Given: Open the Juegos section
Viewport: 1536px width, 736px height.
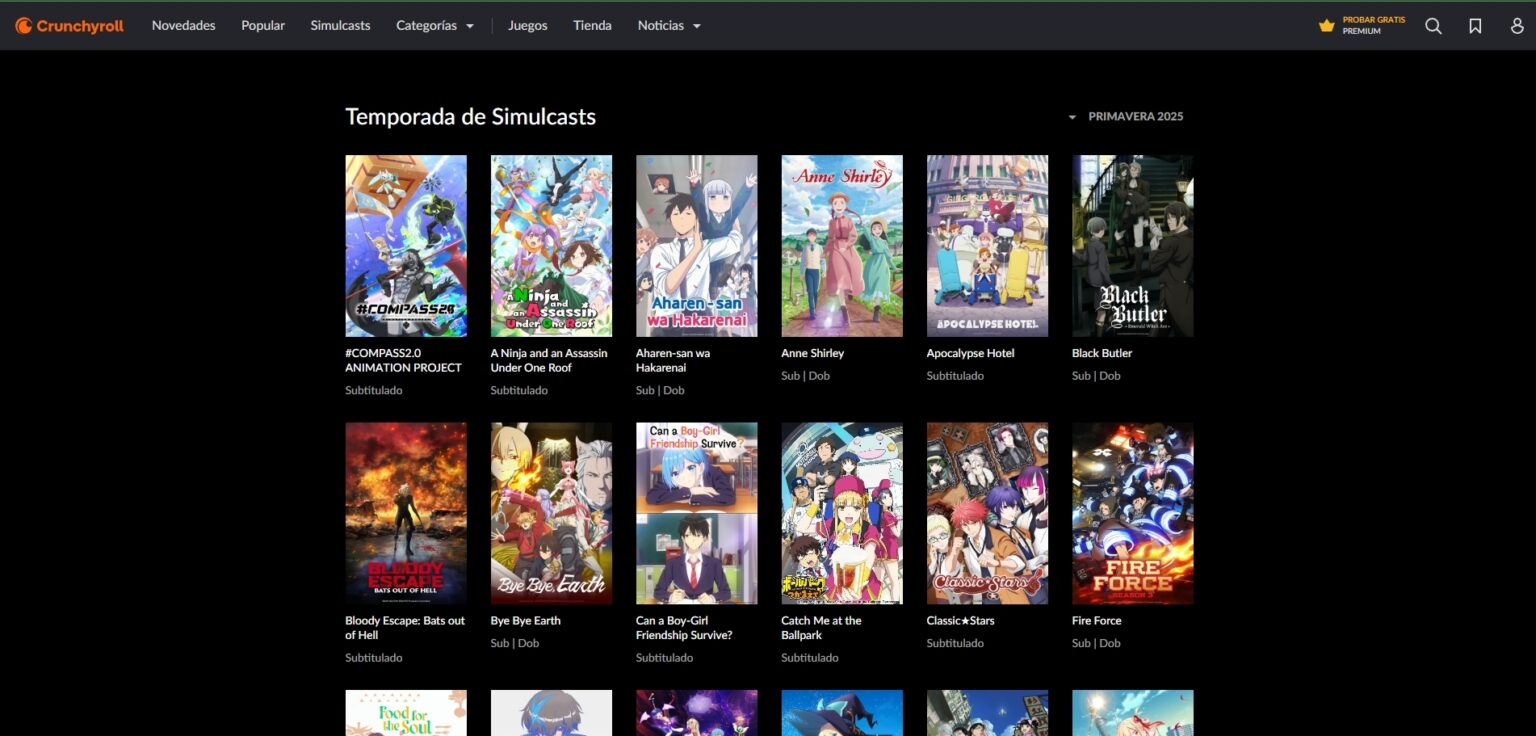Looking at the screenshot, I should 528,25.
